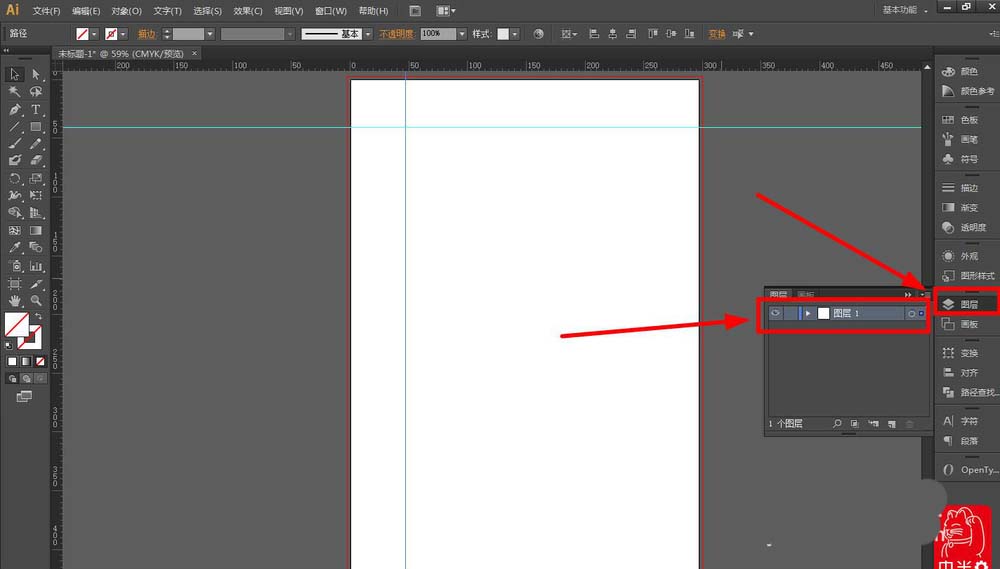Click the 不透明度 opacity link

point(396,34)
